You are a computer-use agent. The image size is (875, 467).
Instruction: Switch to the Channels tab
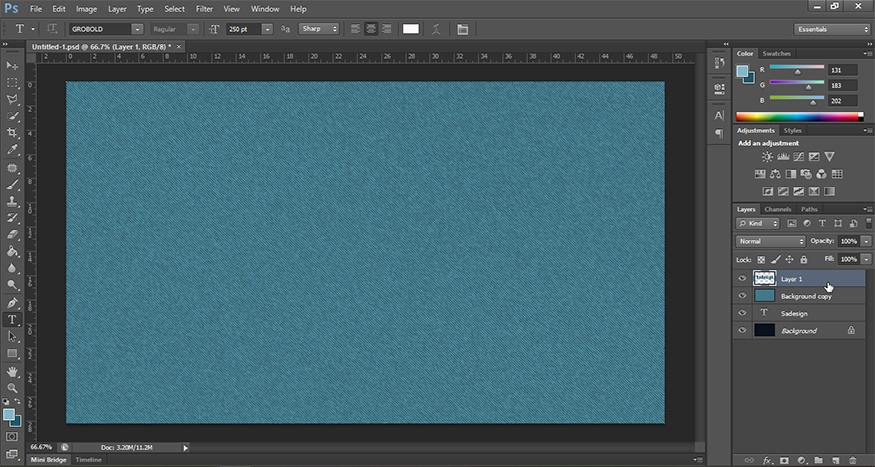coord(778,209)
